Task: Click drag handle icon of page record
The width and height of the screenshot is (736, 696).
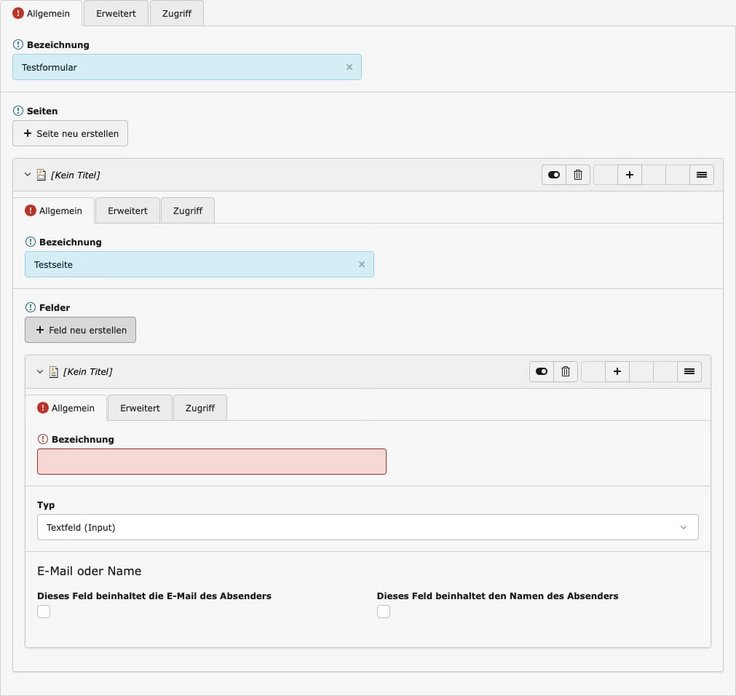Action: (x=702, y=175)
